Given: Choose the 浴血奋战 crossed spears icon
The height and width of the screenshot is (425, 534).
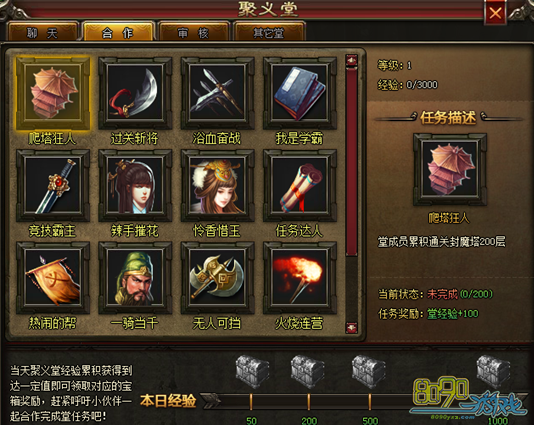Looking at the screenshot, I should click(217, 93).
